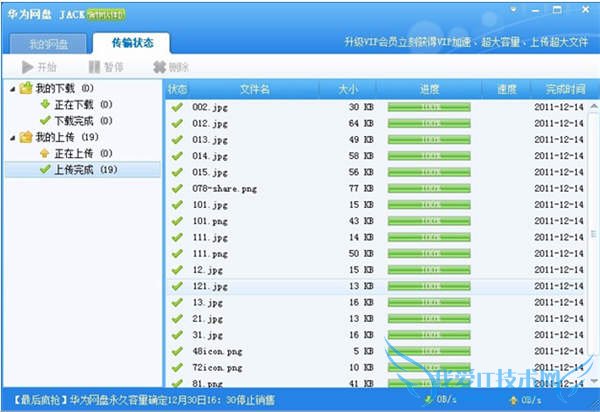Select file 002.jpg

coord(210,107)
